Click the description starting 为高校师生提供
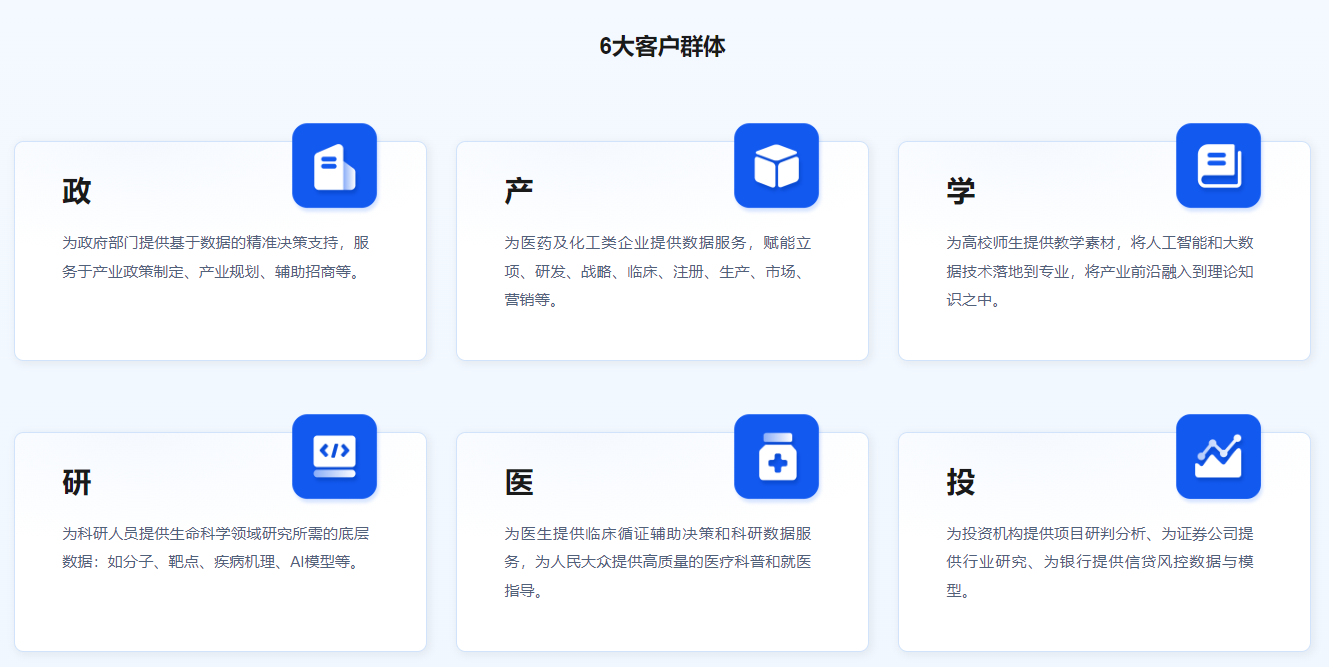The width and height of the screenshot is (1329, 667). (x=1100, y=271)
